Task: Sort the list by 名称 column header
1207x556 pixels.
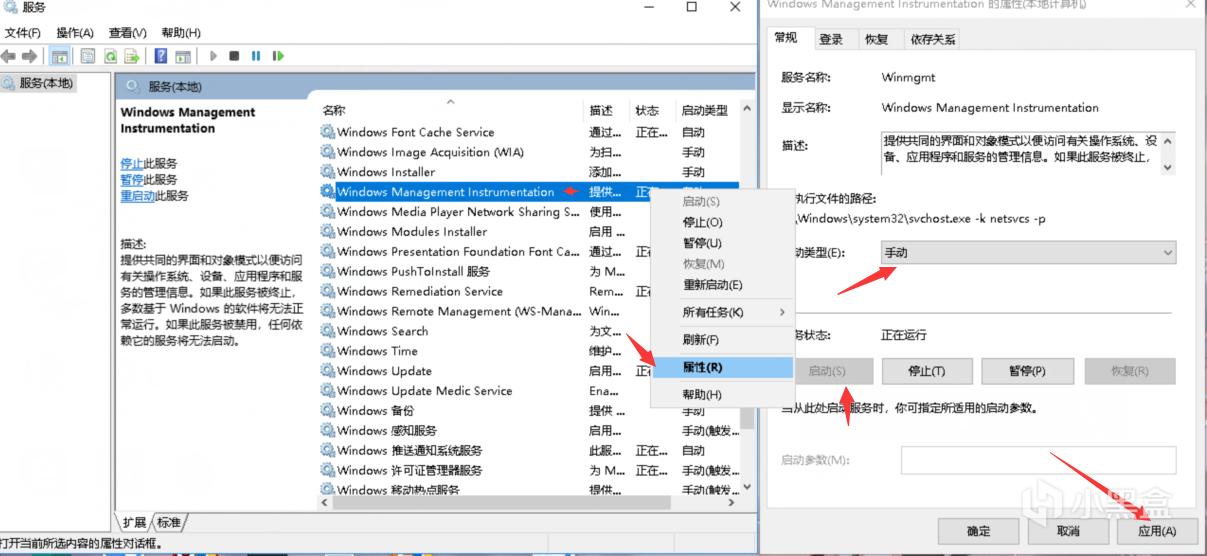Action: point(452,110)
